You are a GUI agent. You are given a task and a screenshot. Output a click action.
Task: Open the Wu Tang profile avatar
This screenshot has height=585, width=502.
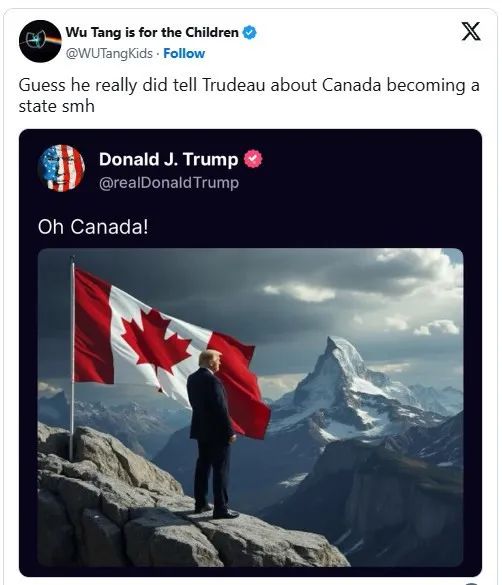tap(40, 41)
